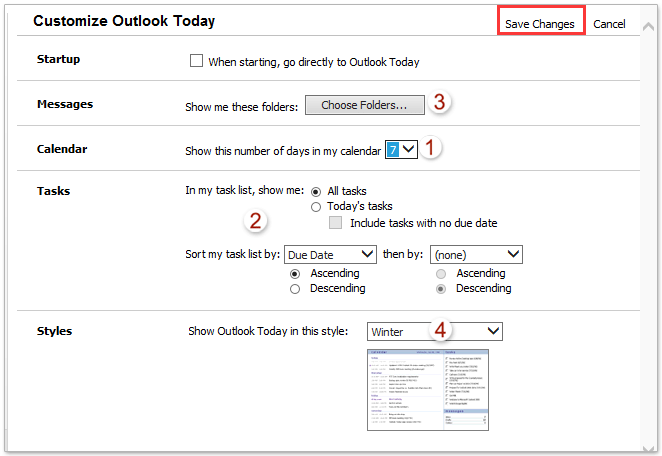The image size is (662, 456).
Task: Open the calendar days number dropdown
Action: [401, 149]
